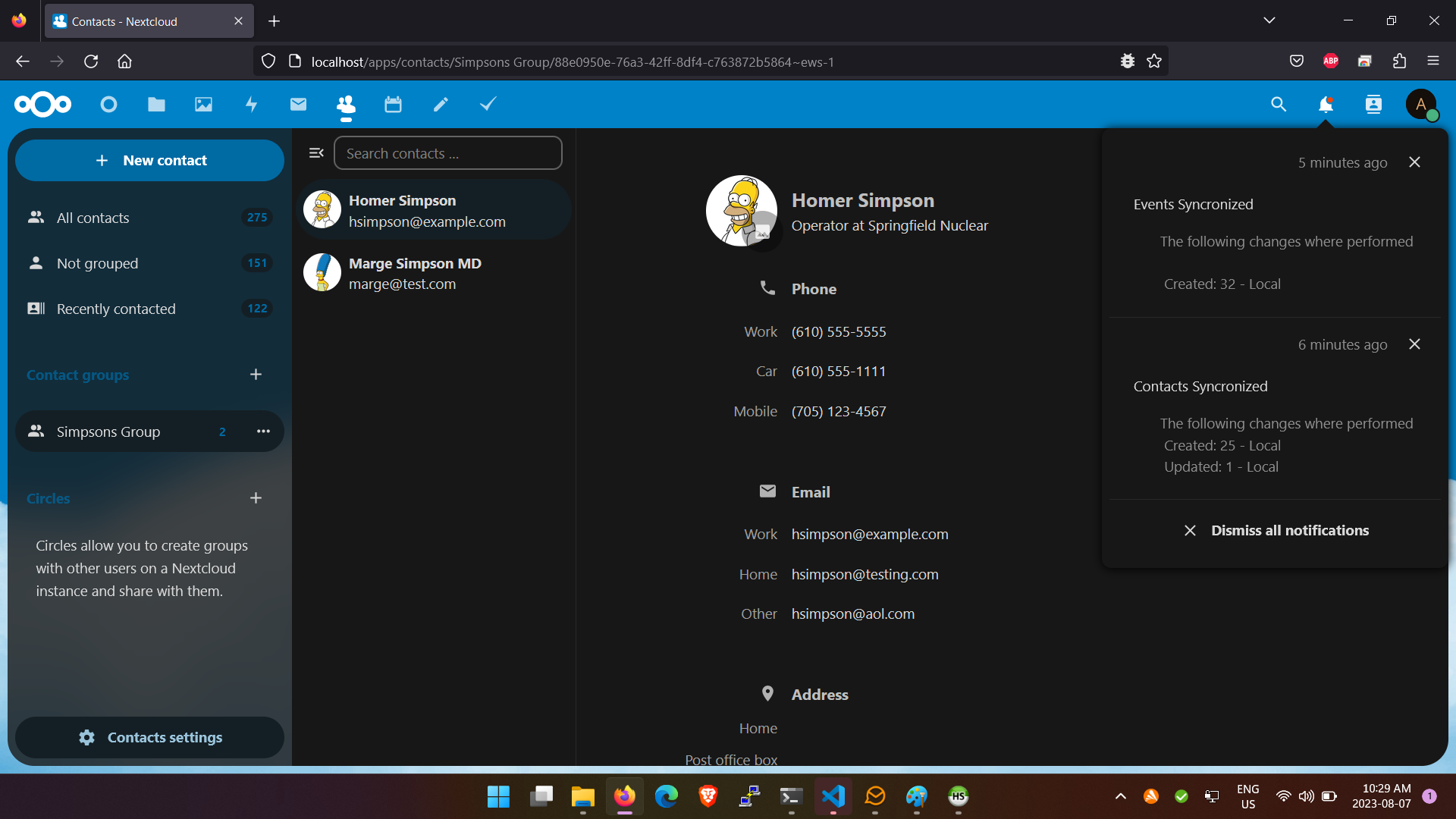Click the New contact button

click(x=149, y=160)
